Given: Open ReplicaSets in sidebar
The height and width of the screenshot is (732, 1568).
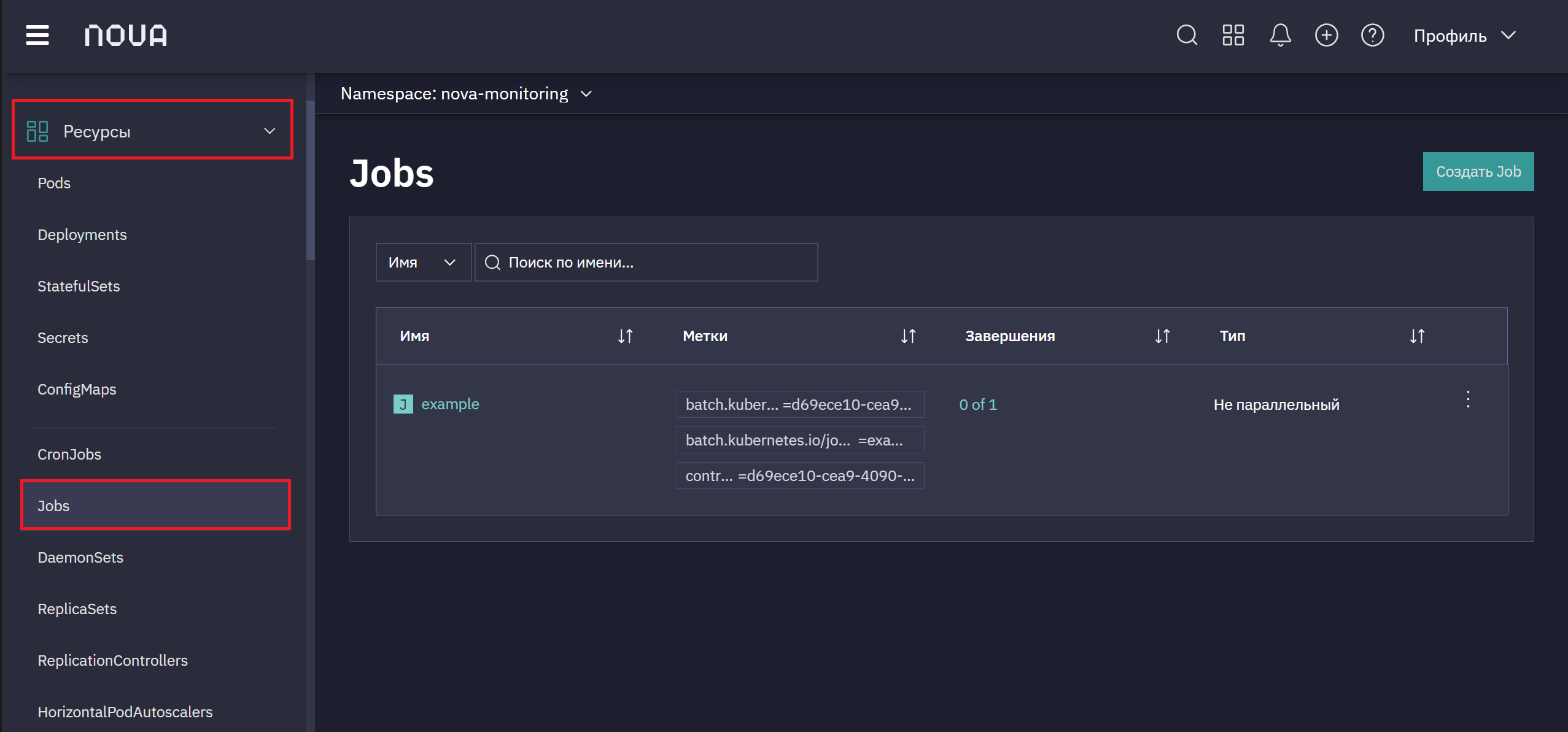Looking at the screenshot, I should pos(77,609).
